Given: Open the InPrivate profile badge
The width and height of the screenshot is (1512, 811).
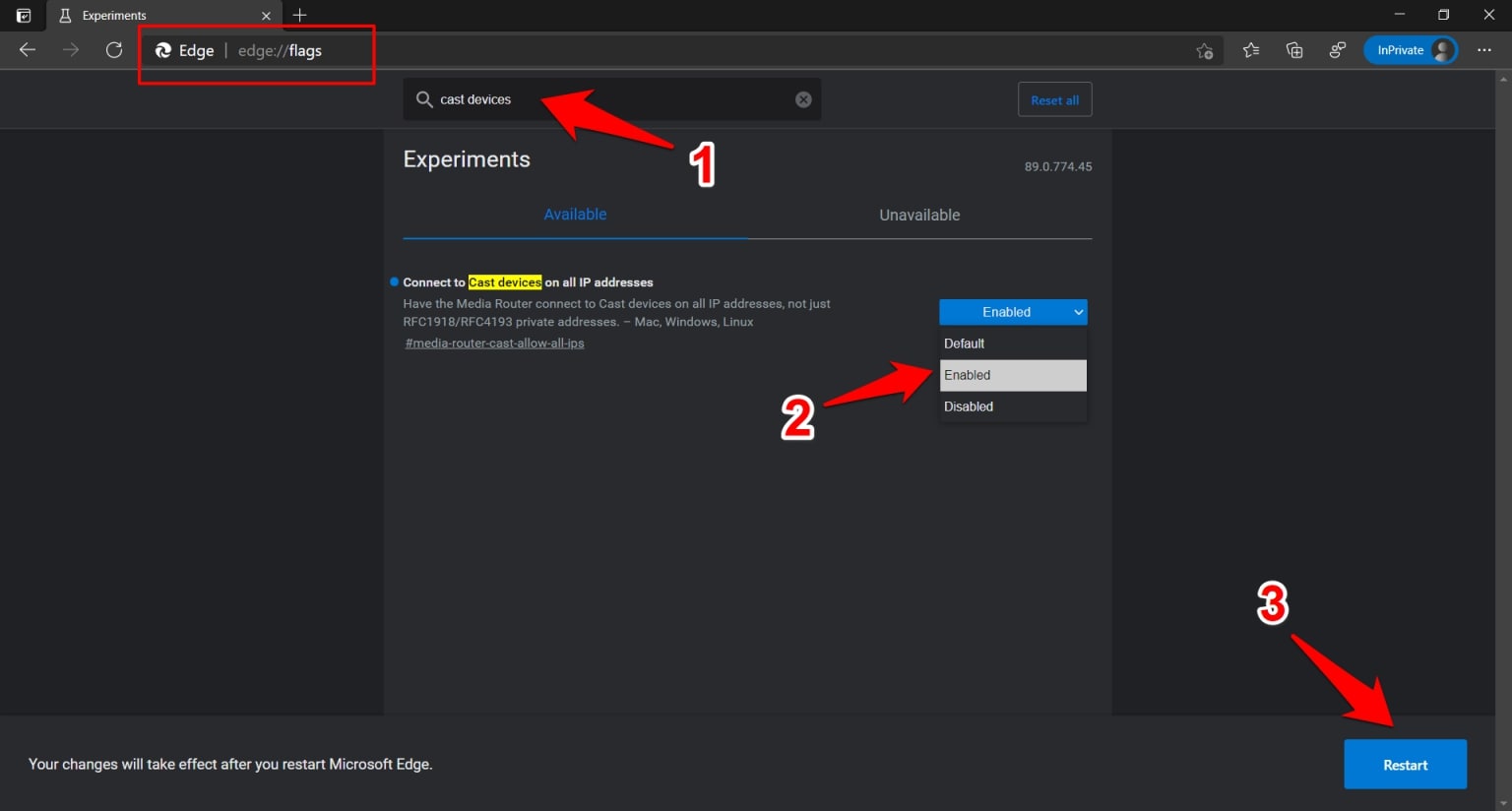Looking at the screenshot, I should (1410, 50).
